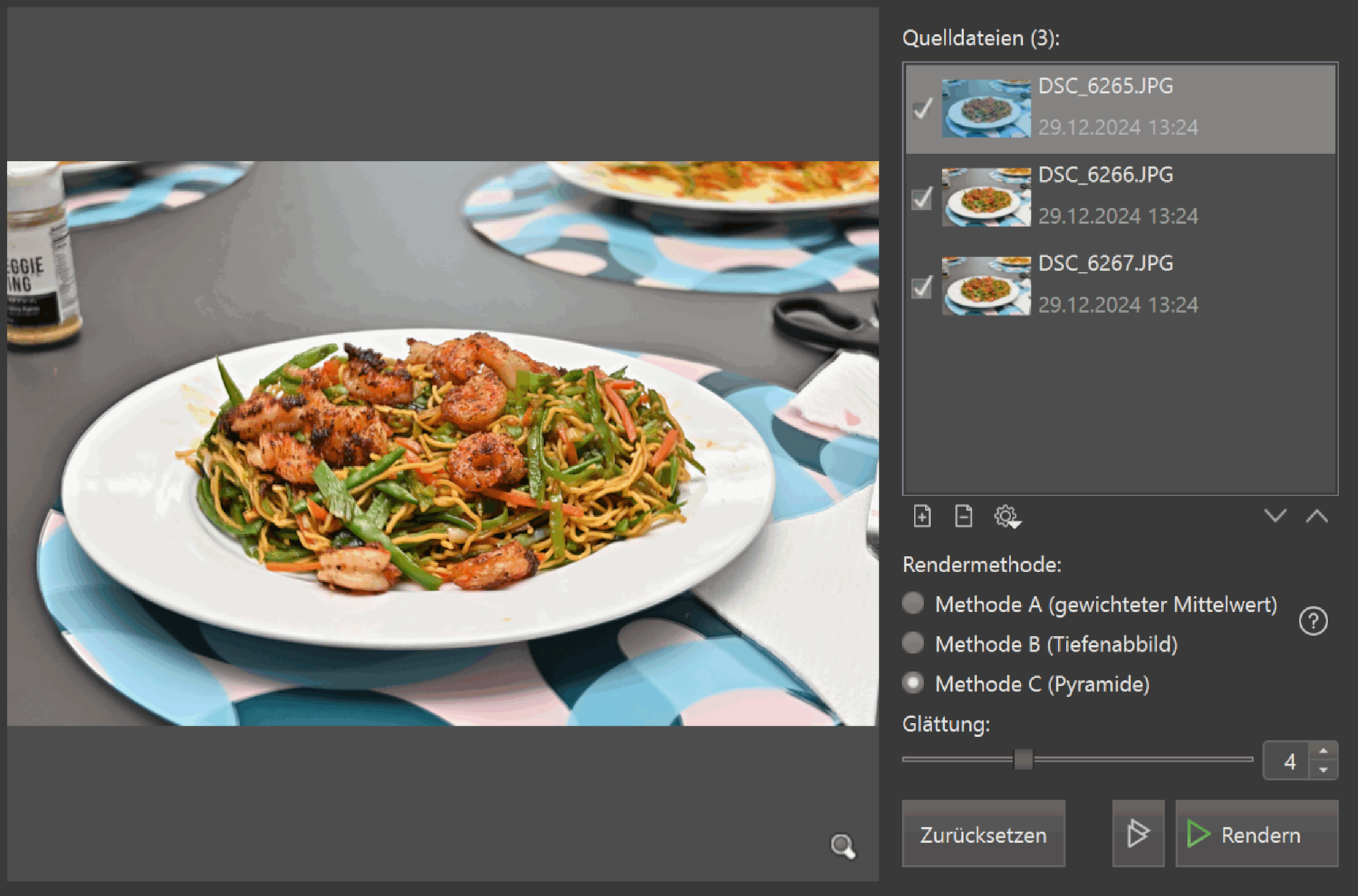Image resolution: width=1358 pixels, height=896 pixels.
Task: Select Methode B (Tiefenabbild) radio button
Action: point(913,643)
